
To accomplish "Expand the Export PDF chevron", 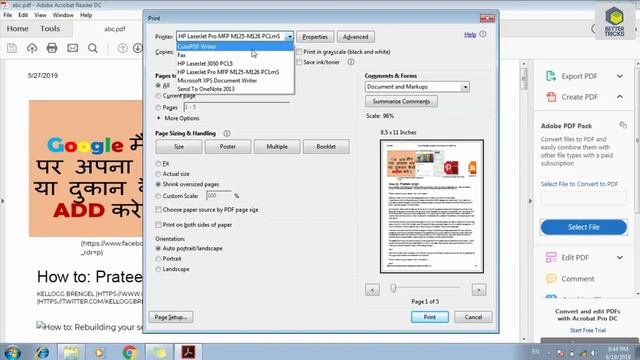I will coord(619,76).
